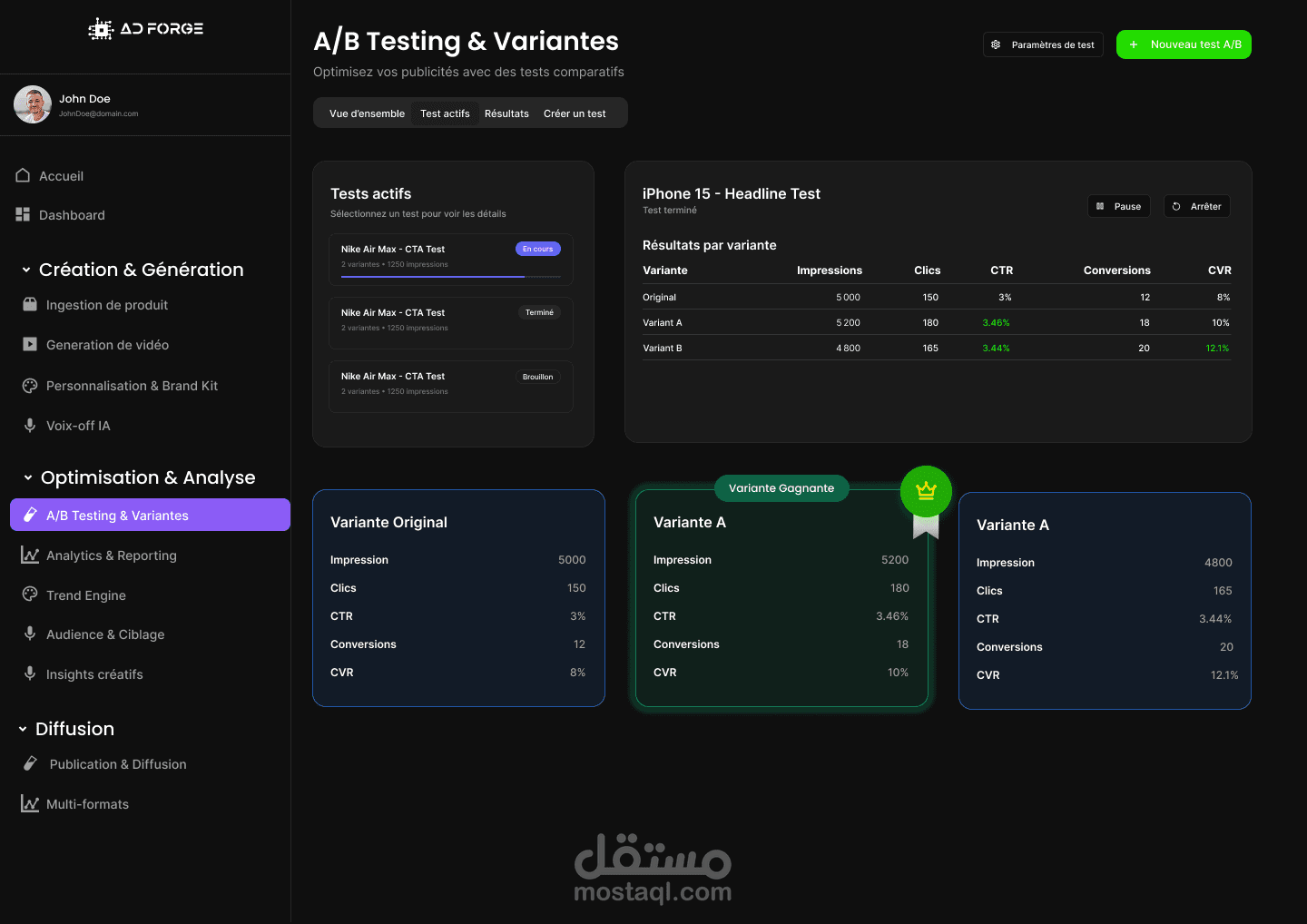
Task: Click the En cours status badge
Action: [x=538, y=249]
